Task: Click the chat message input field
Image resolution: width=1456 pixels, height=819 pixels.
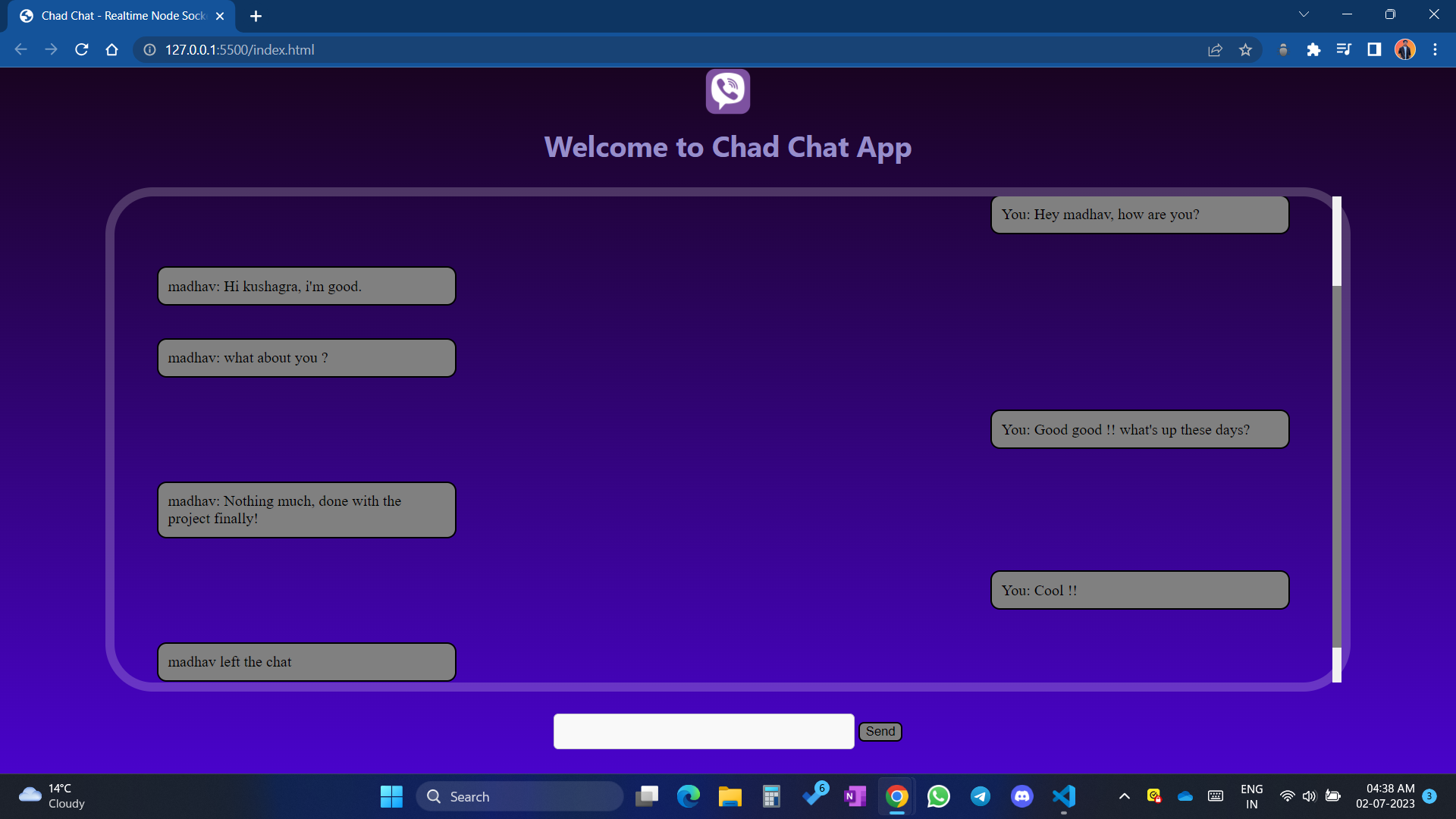Action: pyautogui.click(x=704, y=731)
